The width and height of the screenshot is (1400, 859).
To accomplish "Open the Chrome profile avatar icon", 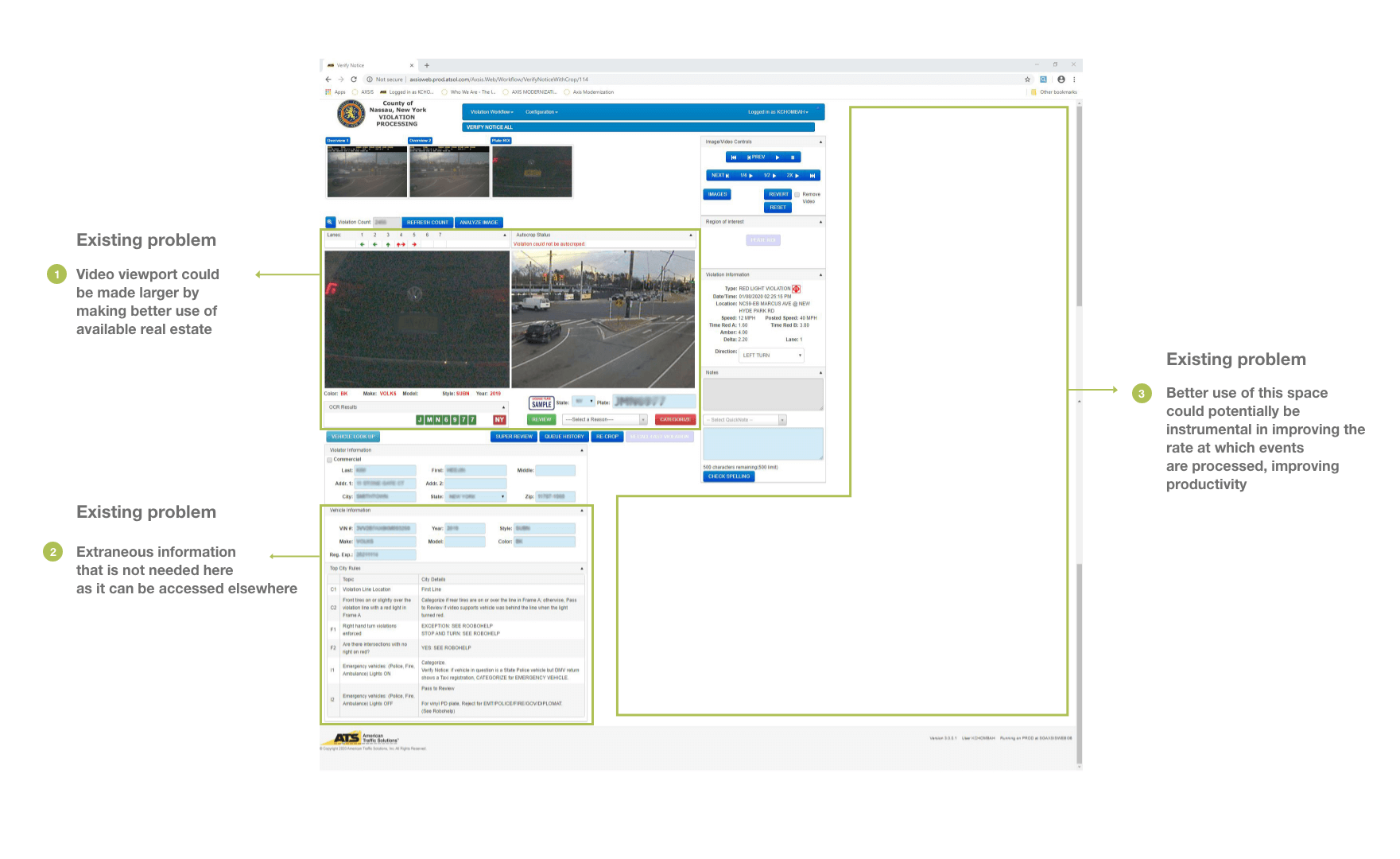I will coord(1061,80).
